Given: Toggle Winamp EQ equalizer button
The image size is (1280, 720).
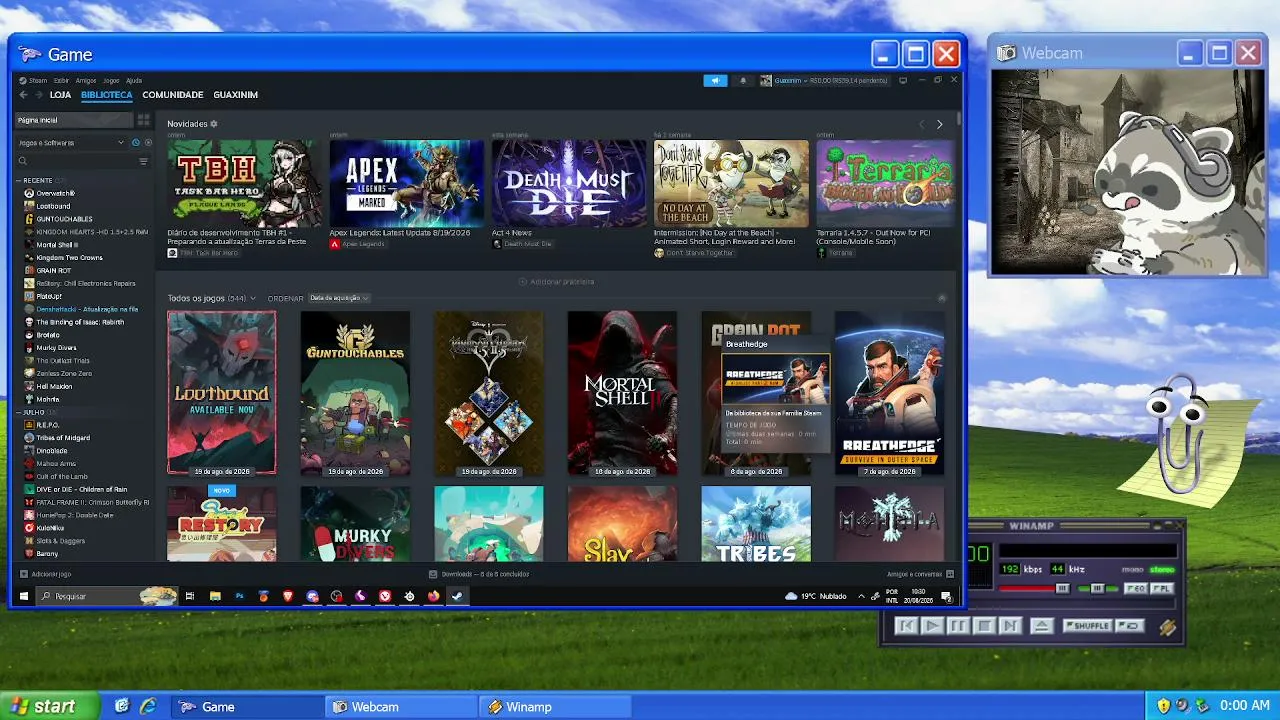Looking at the screenshot, I should 1136,588.
